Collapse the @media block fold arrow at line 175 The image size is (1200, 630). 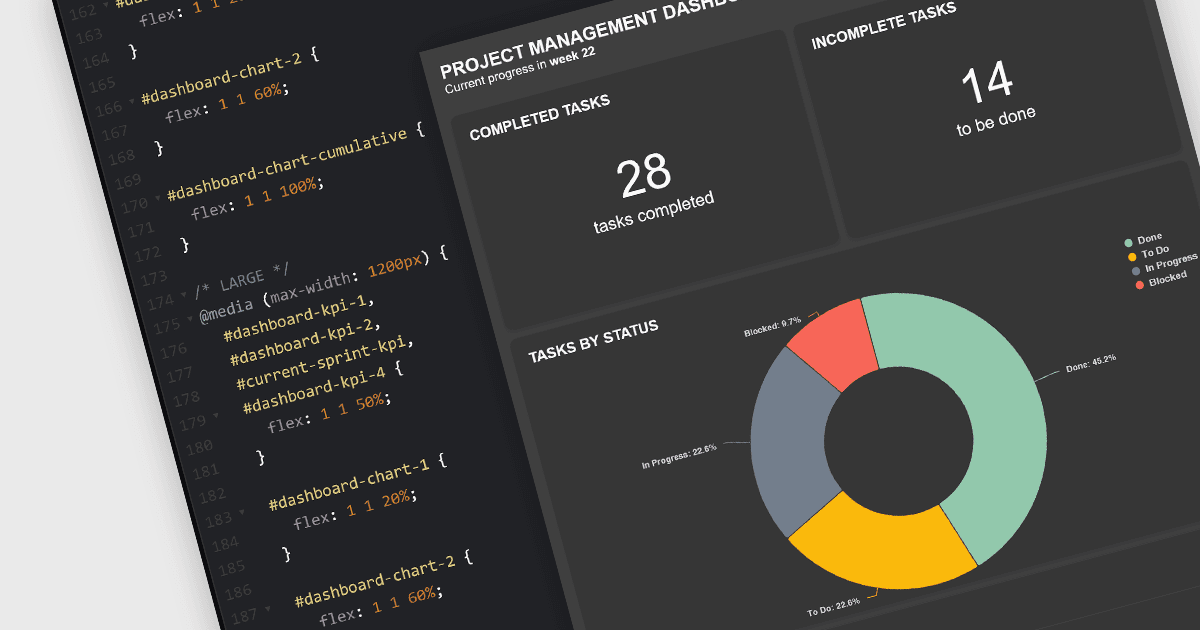tap(190, 321)
